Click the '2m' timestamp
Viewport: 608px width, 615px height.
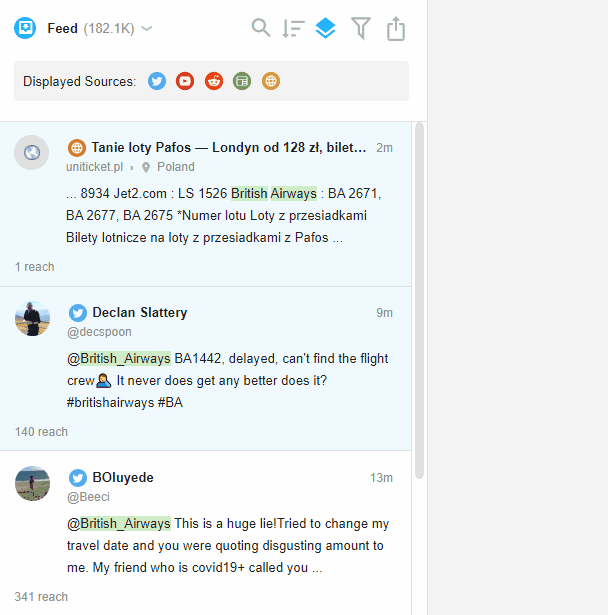[x=384, y=148]
